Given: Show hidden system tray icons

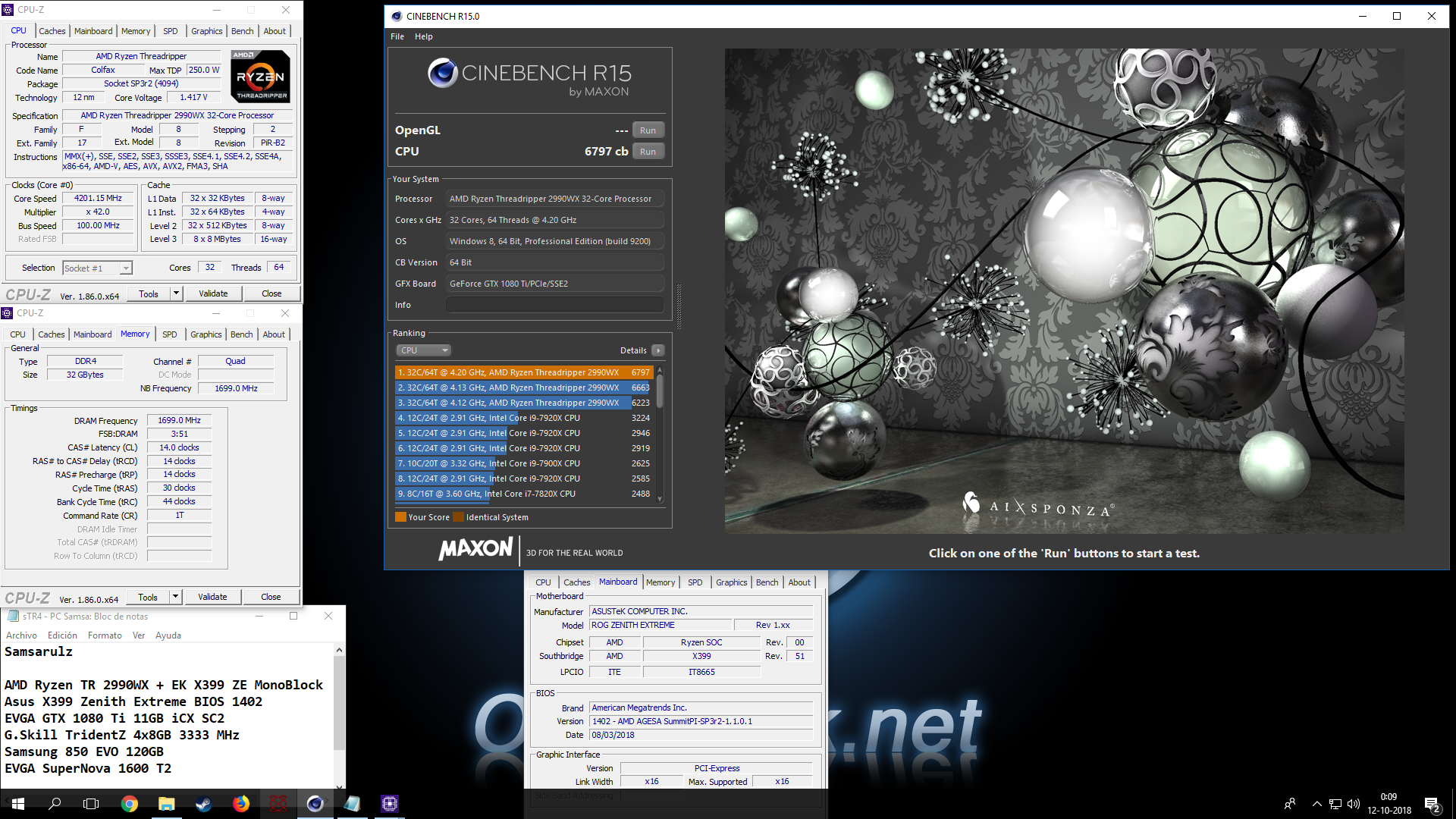Looking at the screenshot, I should coord(1316,804).
